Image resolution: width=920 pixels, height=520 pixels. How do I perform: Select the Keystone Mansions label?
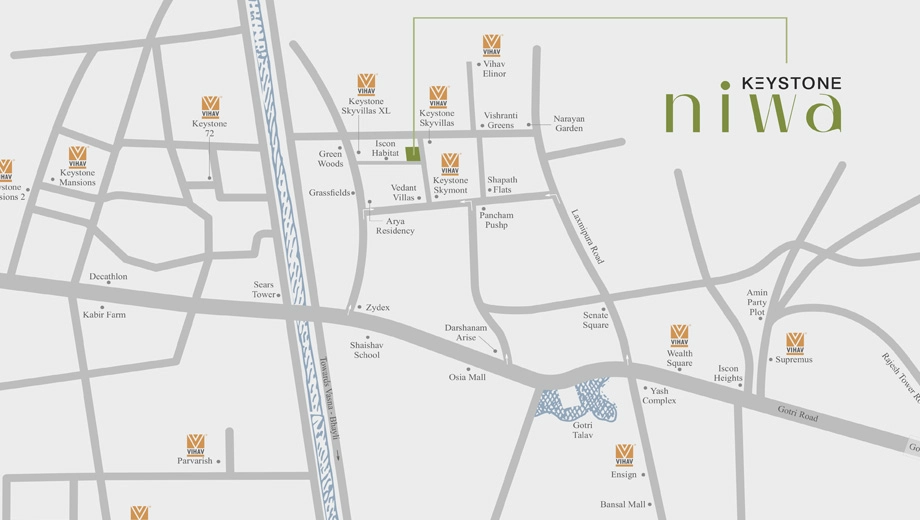(x=77, y=177)
